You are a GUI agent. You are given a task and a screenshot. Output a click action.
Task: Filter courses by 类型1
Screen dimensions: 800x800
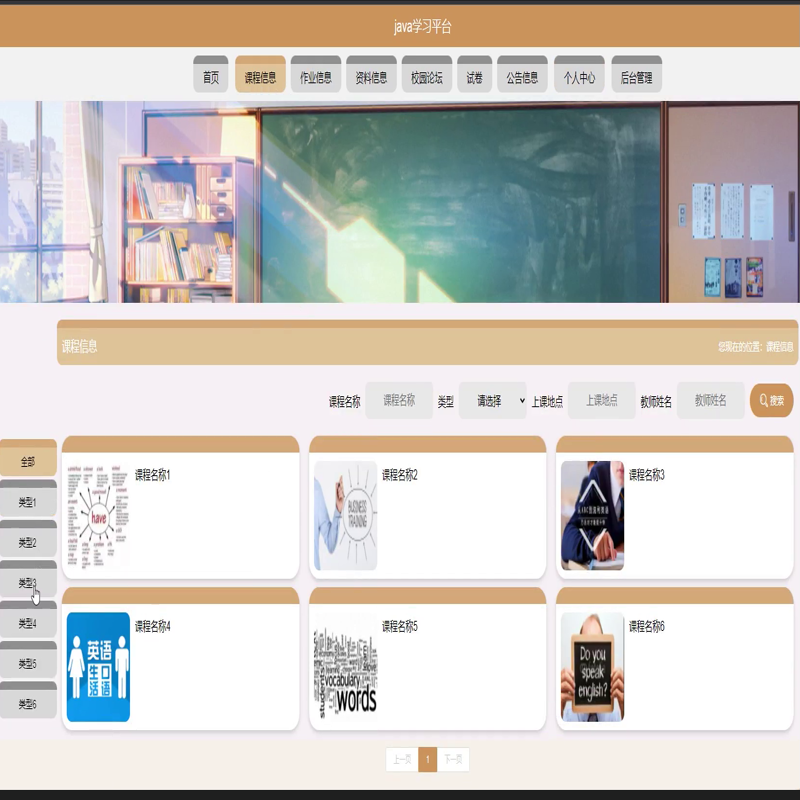(28, 498)
